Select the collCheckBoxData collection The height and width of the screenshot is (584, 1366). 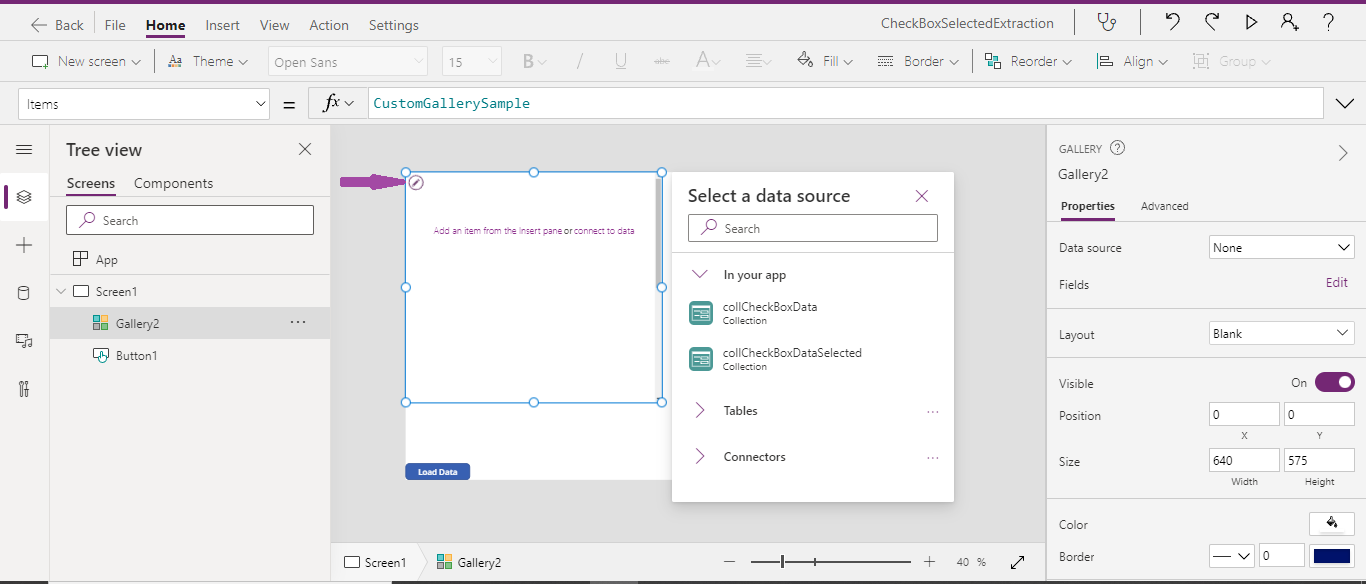[x=770, y=312]
